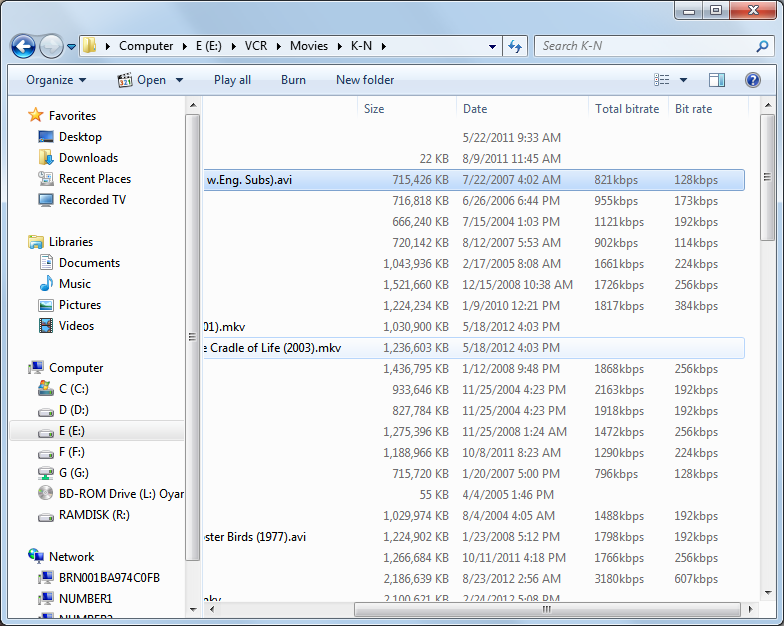This screenshot has width=784, height=626.
Task: Open the Documents library icon
Action: [46, 262]
